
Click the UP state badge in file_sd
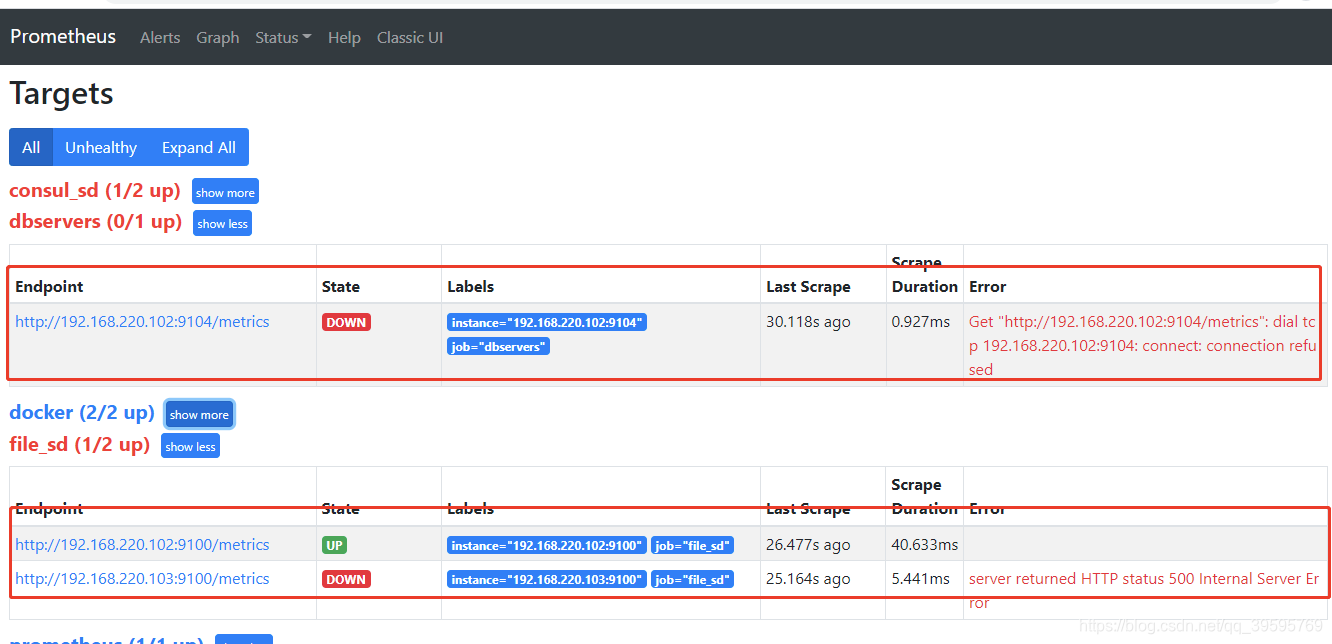(x=334, y=545)
